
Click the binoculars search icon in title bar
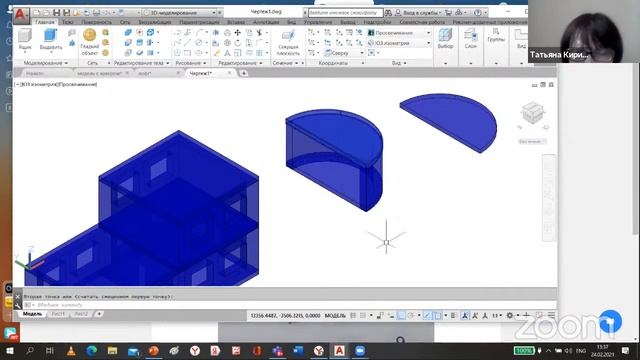388,13
